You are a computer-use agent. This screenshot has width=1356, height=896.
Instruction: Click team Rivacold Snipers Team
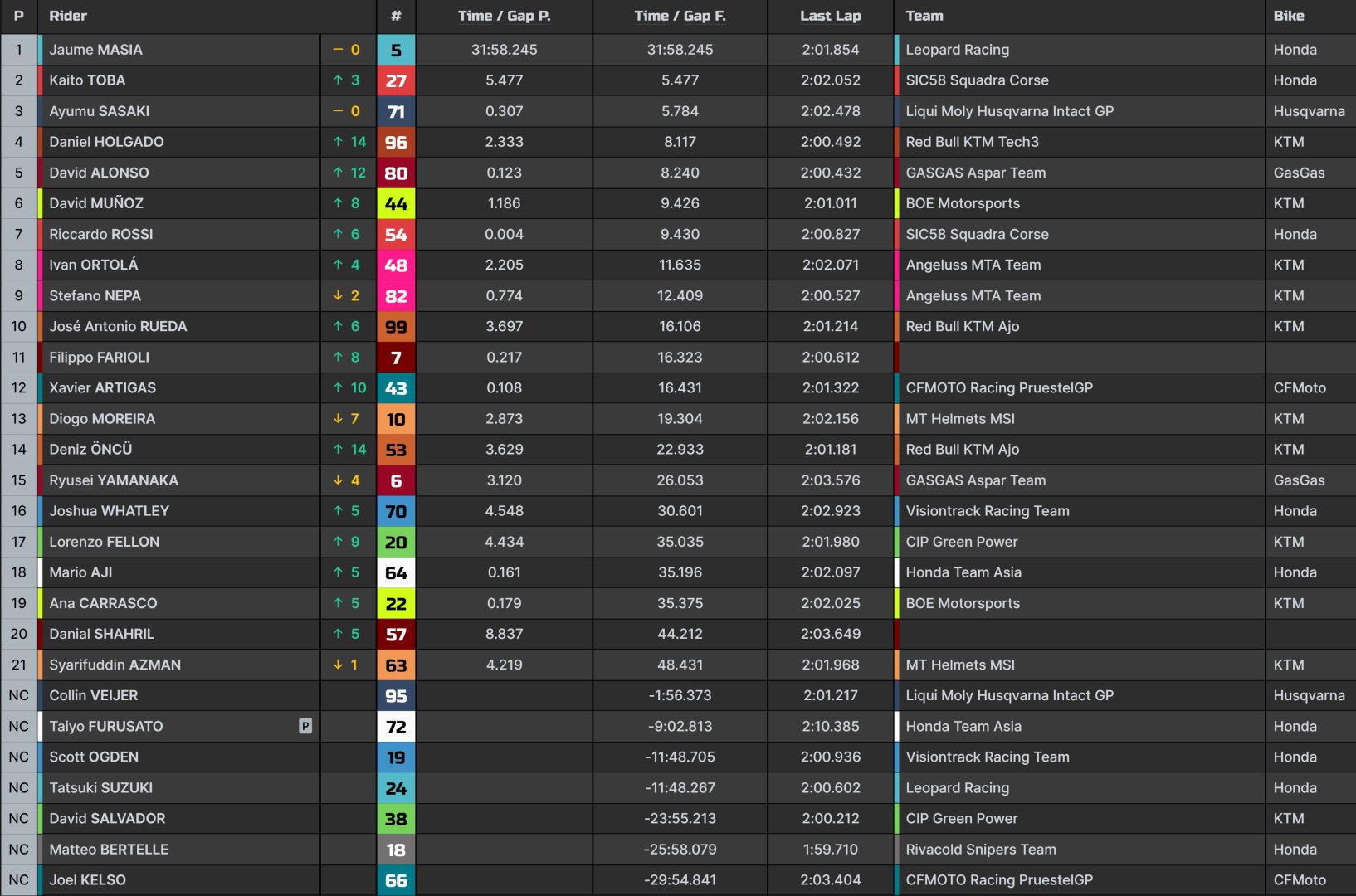981,850
